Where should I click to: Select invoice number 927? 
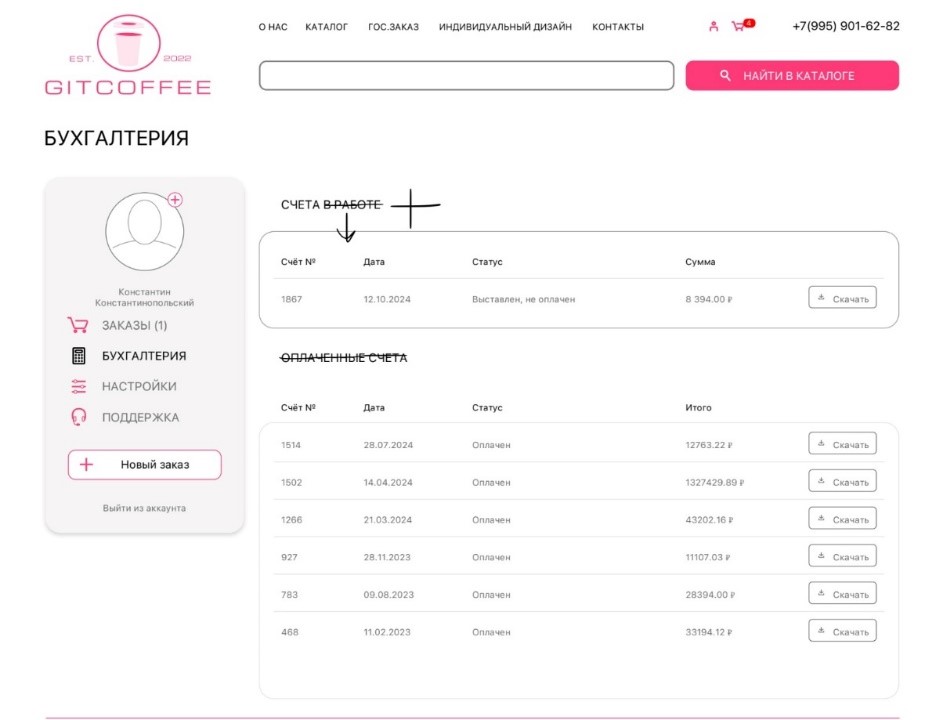coord(289,557)
